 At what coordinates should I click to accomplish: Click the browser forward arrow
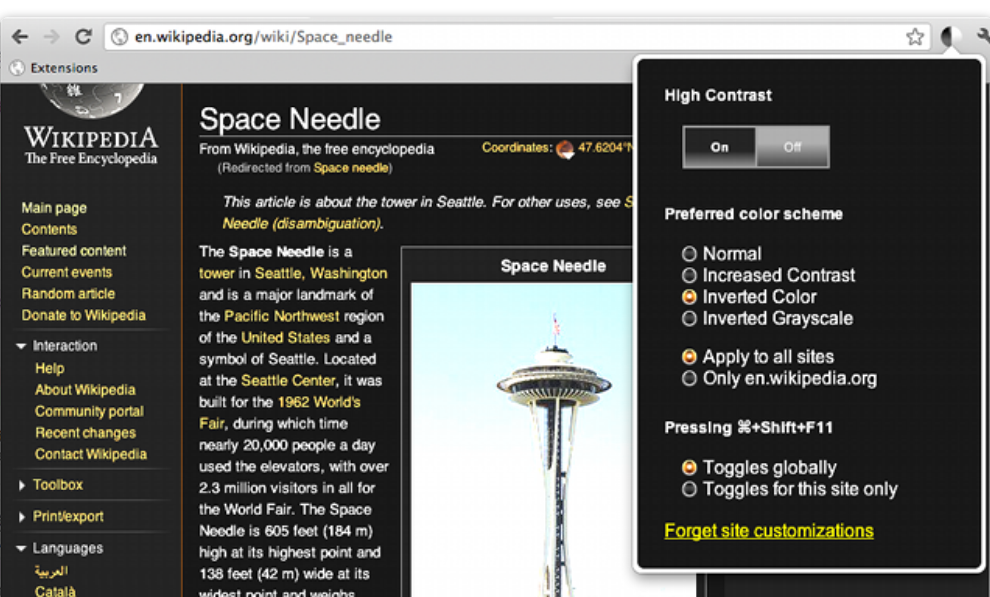click(x=51, y=37)
